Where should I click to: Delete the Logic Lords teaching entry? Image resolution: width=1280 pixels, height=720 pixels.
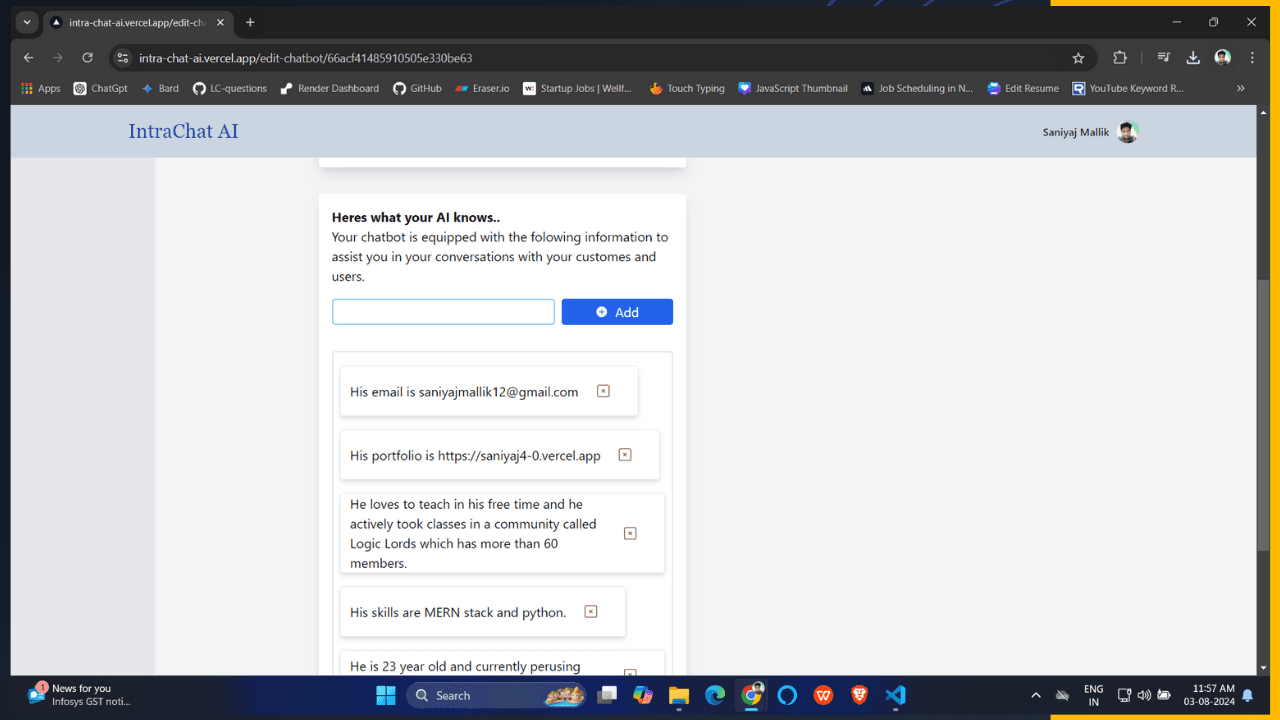(630, 533)
